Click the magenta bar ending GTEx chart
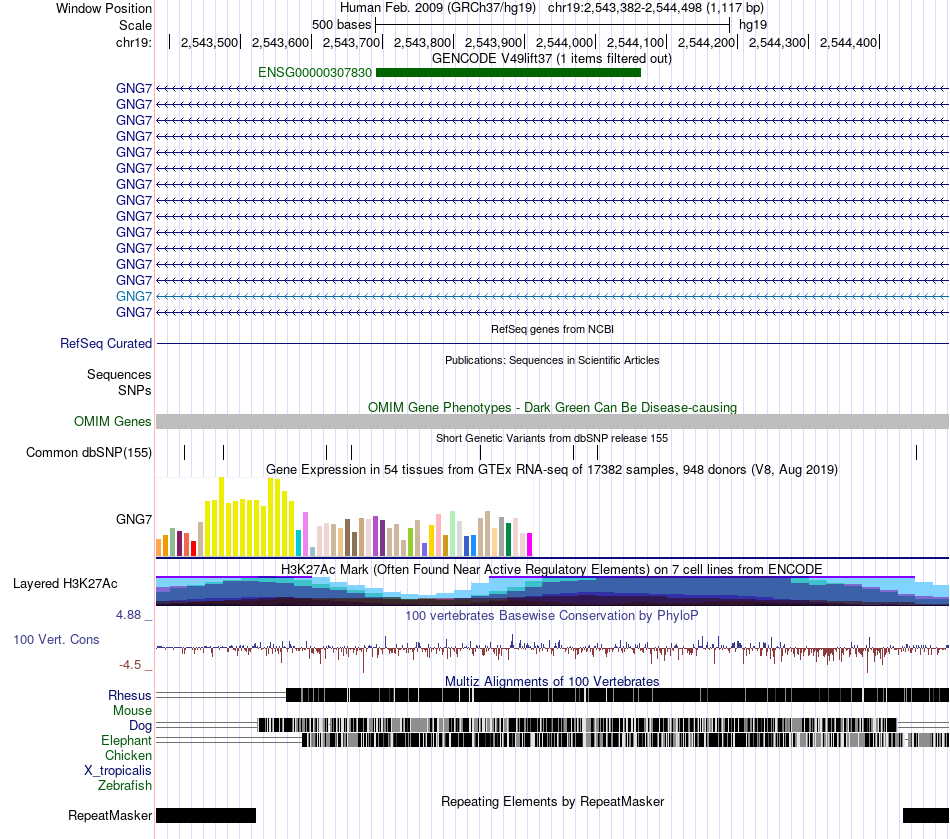 click(x=530, y=545)
